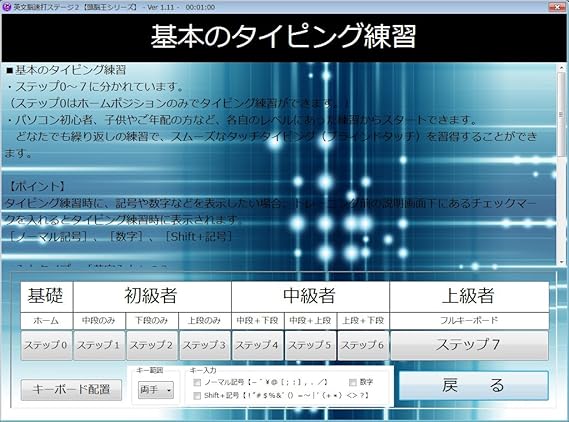
Task: Click the 基本のタイピング練習 description text area
Action: [279, 164]
